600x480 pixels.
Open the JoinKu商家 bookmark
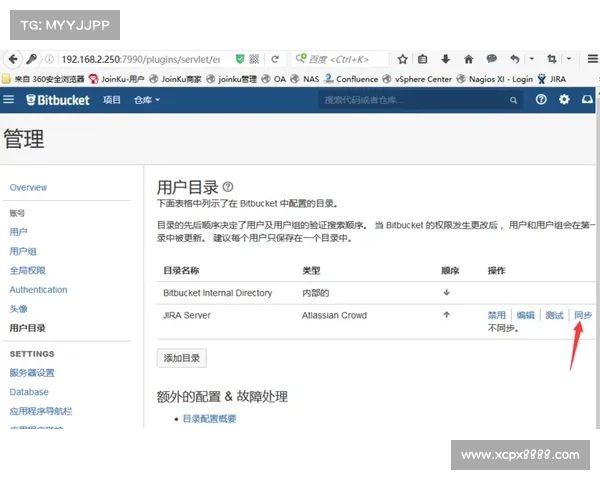tap(176, 79)
